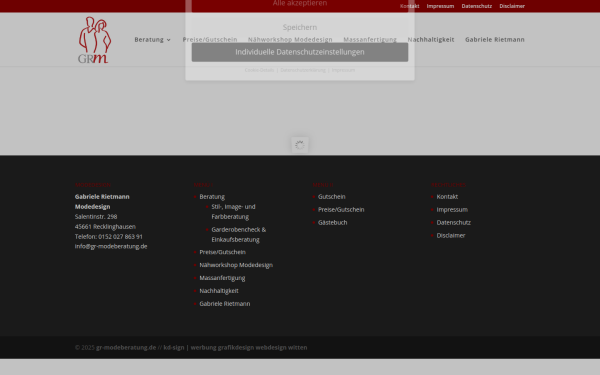This screenshot has height=375, width=600.
Task: Click the Speichern cookie button
Action: click(300, 27)
